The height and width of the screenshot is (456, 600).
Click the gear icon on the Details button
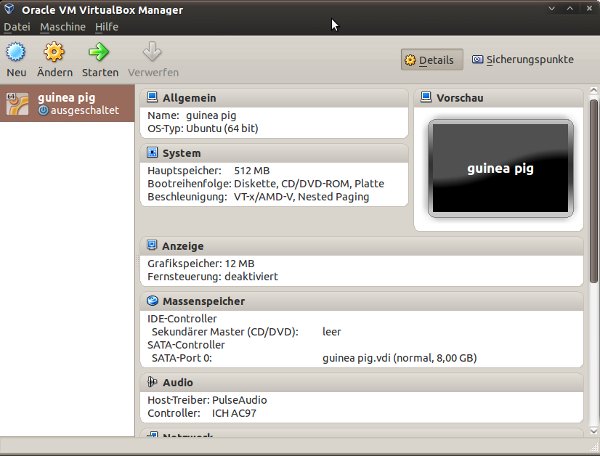410,60
